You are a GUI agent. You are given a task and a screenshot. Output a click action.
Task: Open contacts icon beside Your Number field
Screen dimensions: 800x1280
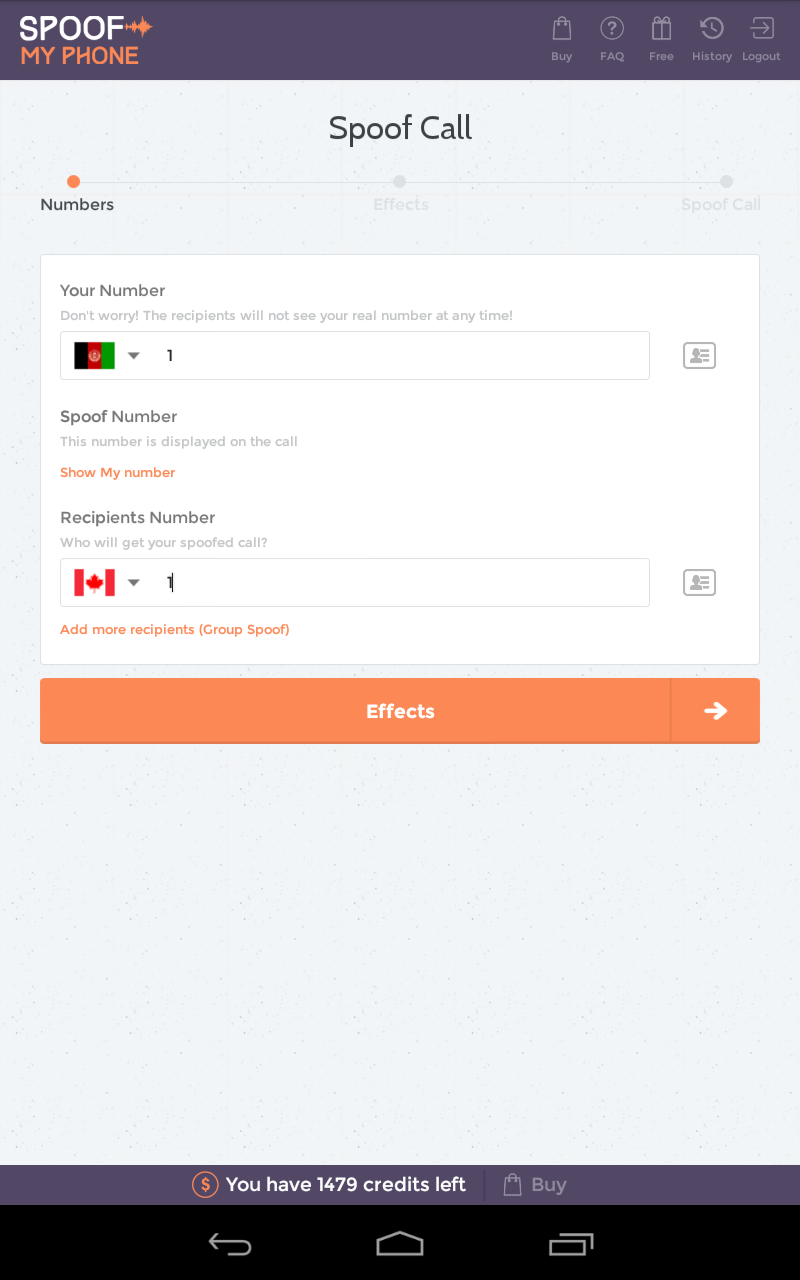click(699, 356)
